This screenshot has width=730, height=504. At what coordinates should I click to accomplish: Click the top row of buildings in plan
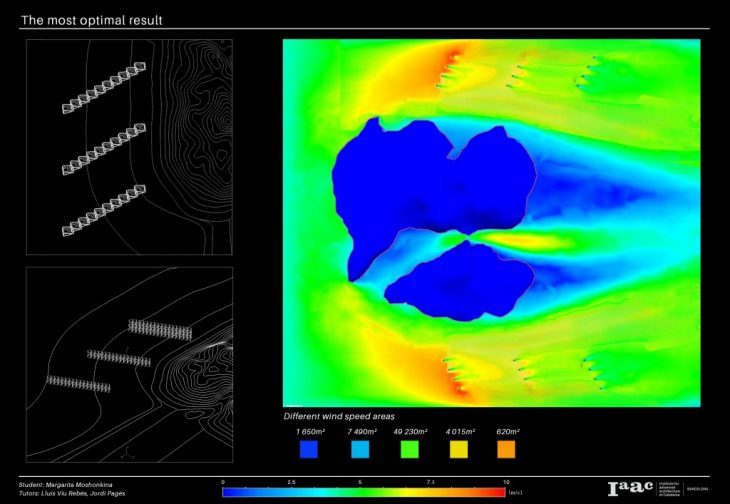click(104, 86)
